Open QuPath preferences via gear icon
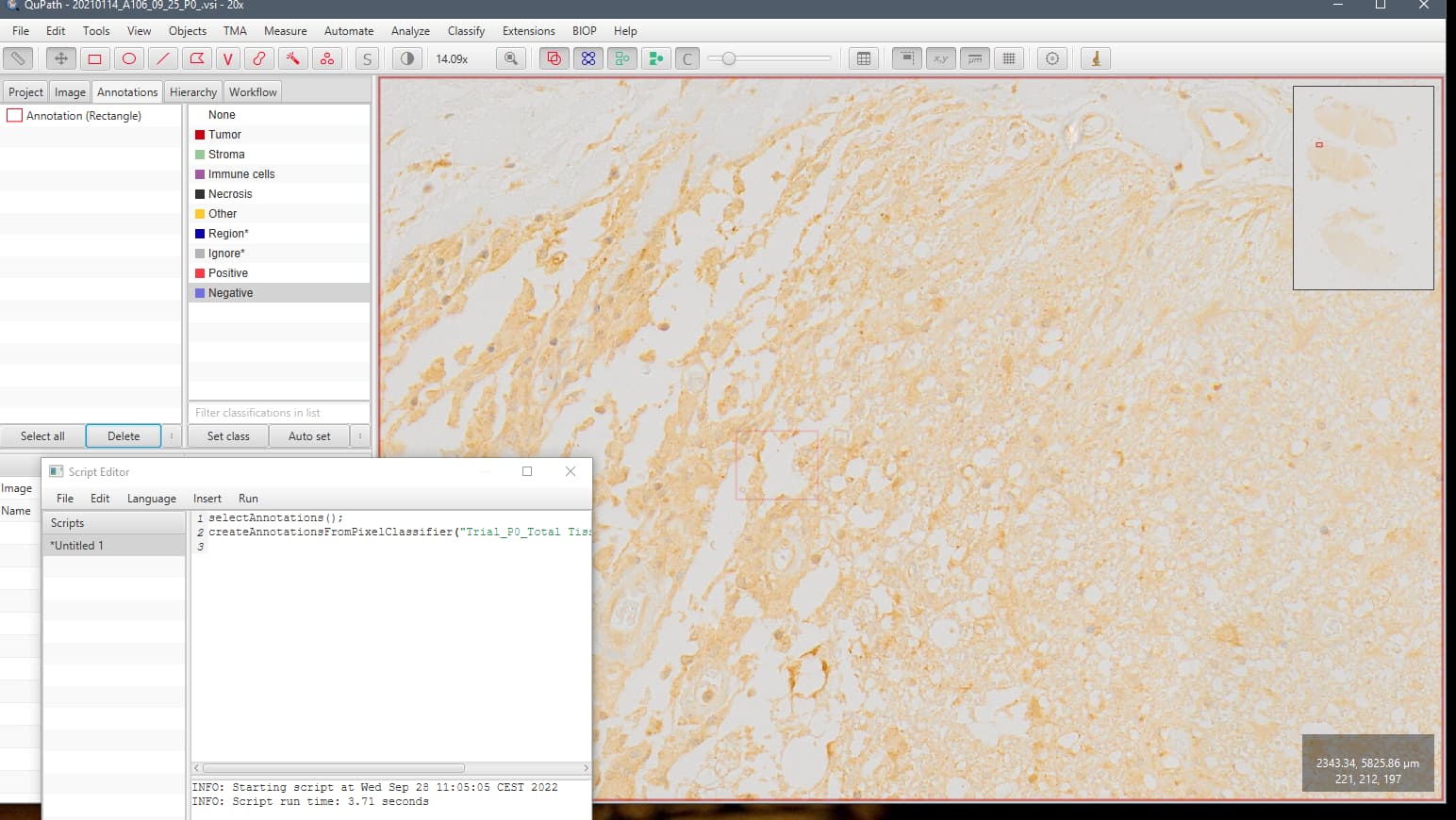The width and height of the screenshot is (1456, 820). coord(1051,57)
